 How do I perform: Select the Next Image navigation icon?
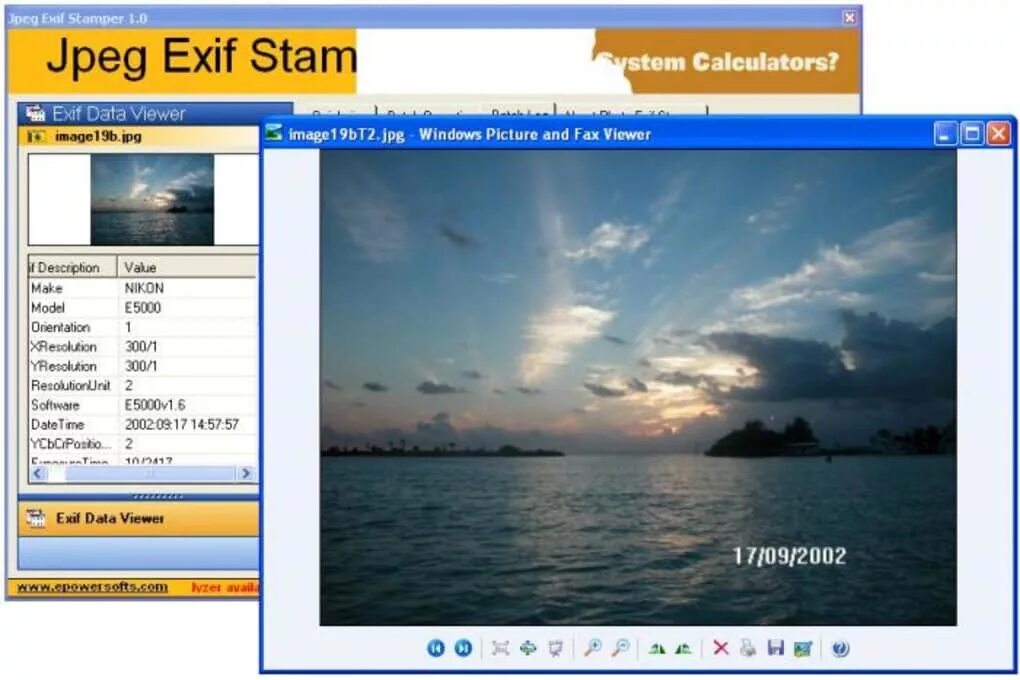pyautogui.click(x=464, y=648)
